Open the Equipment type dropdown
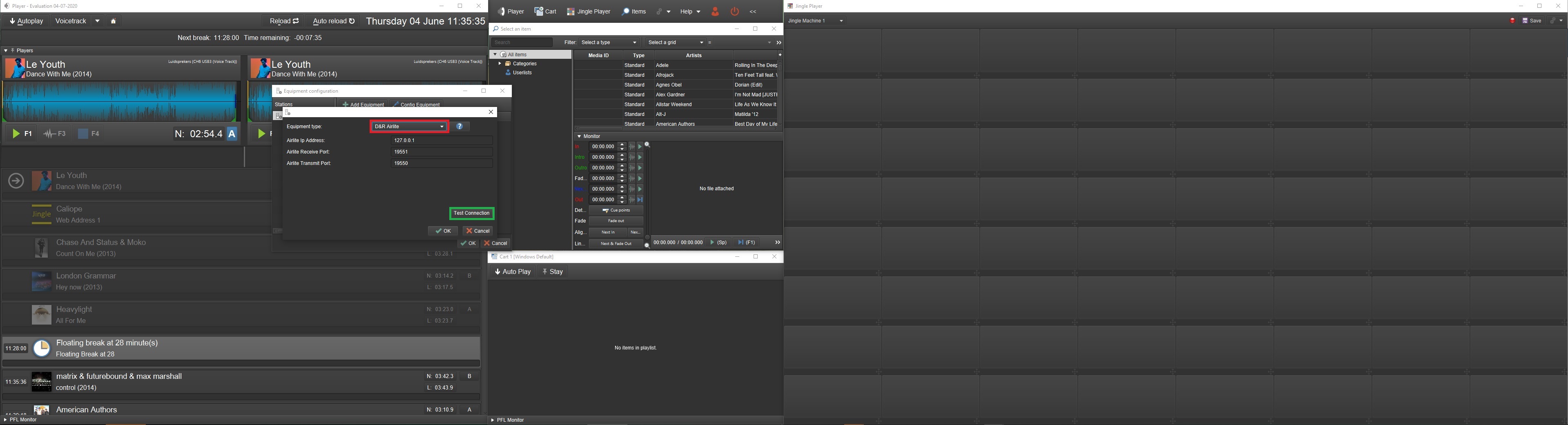Image resolution: width=1568 pixels, height=425 pixels. [409, 127]
